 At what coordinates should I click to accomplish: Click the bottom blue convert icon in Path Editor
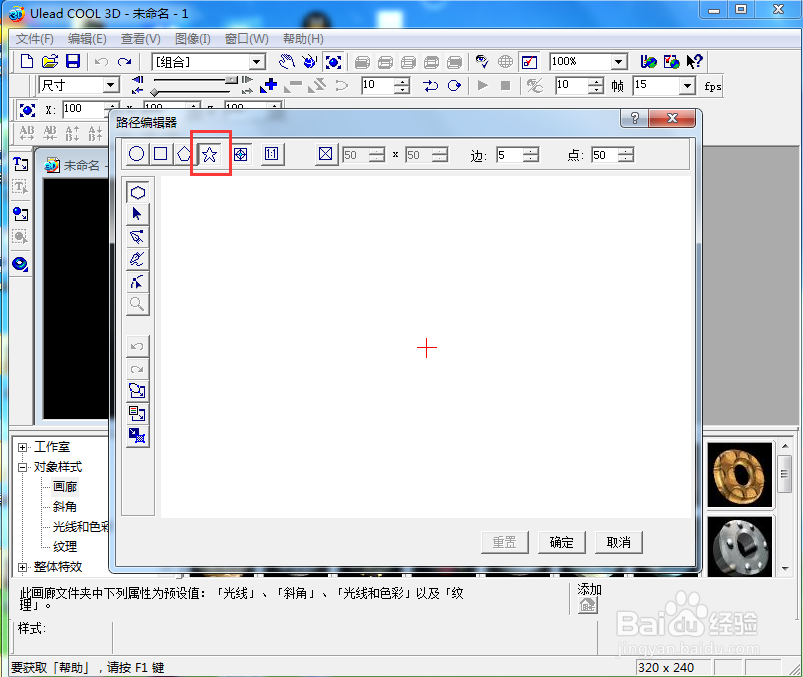click(x=138, y=436)
